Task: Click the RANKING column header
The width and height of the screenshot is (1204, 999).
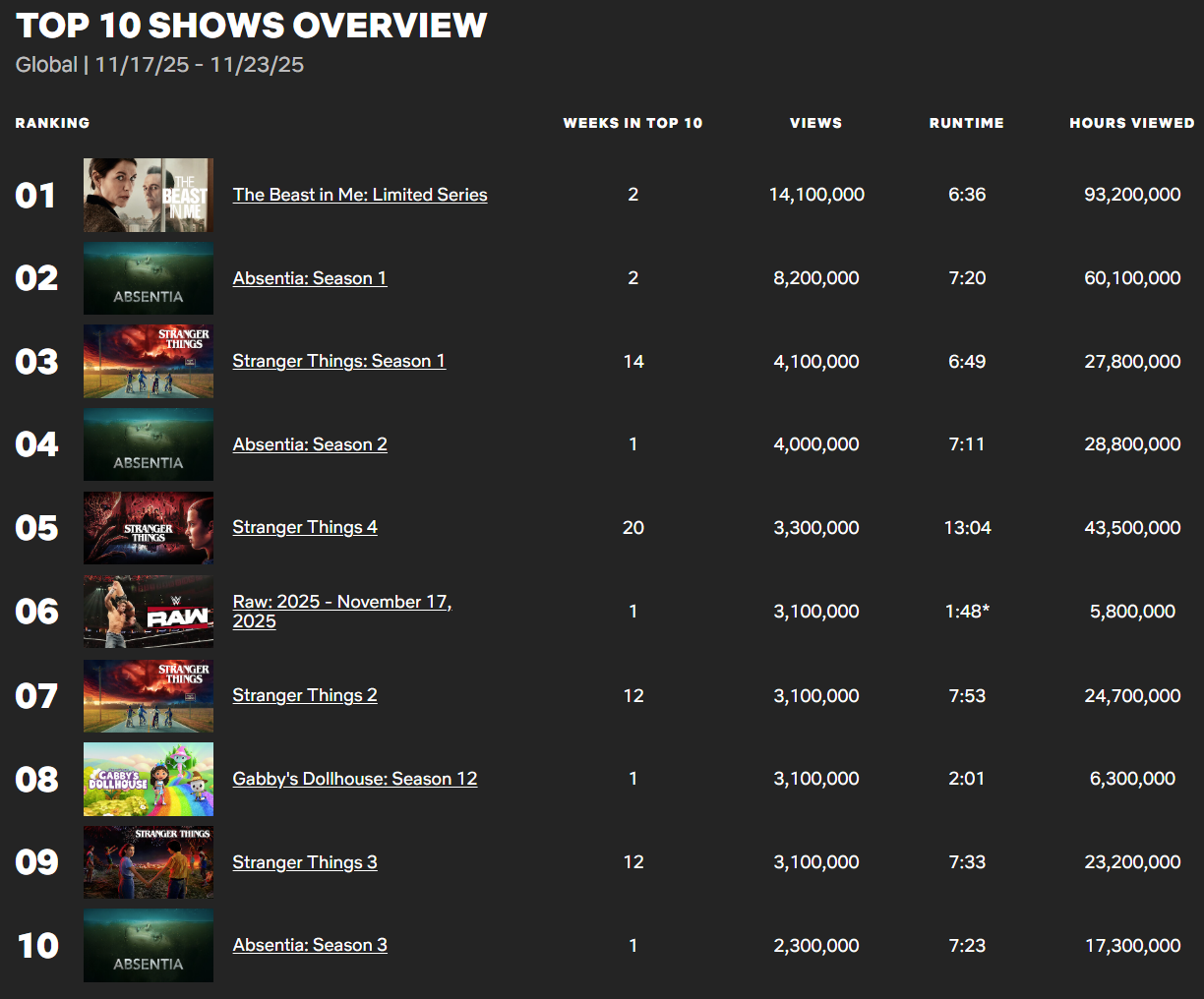Action: [52, 123]
